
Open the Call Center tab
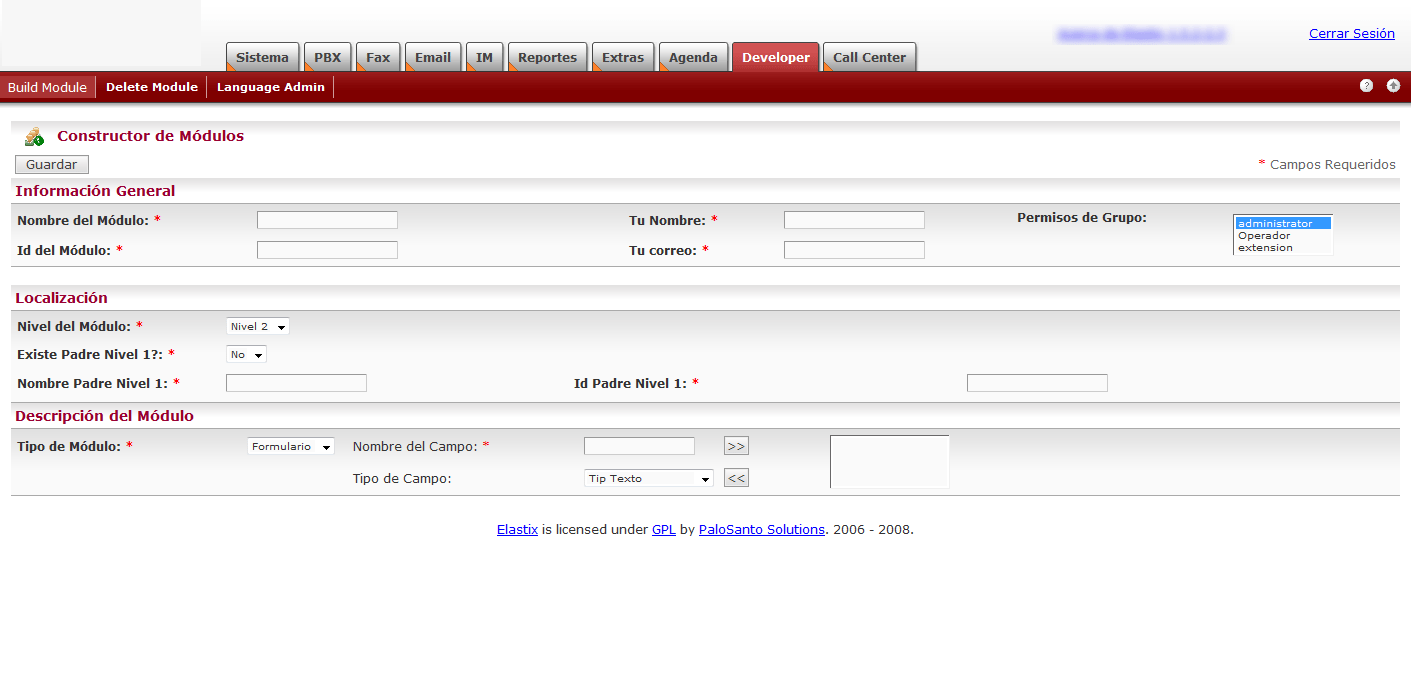[x=869, y=58]
